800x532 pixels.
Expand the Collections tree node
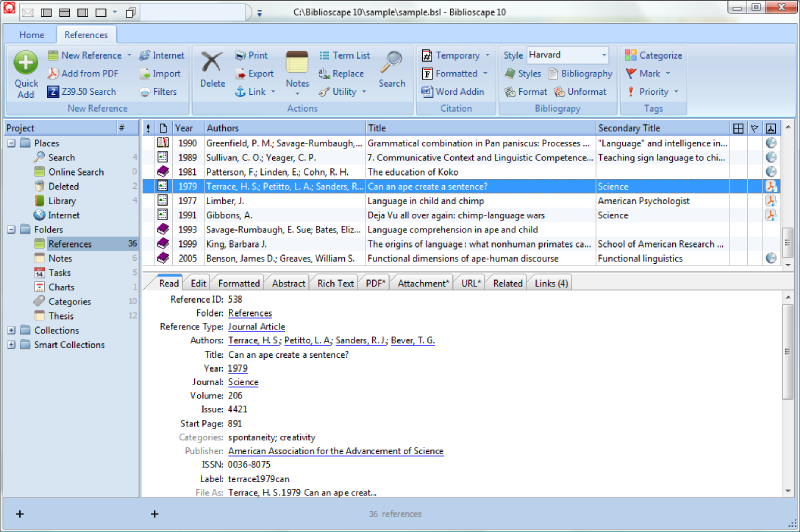coord(11,331)
